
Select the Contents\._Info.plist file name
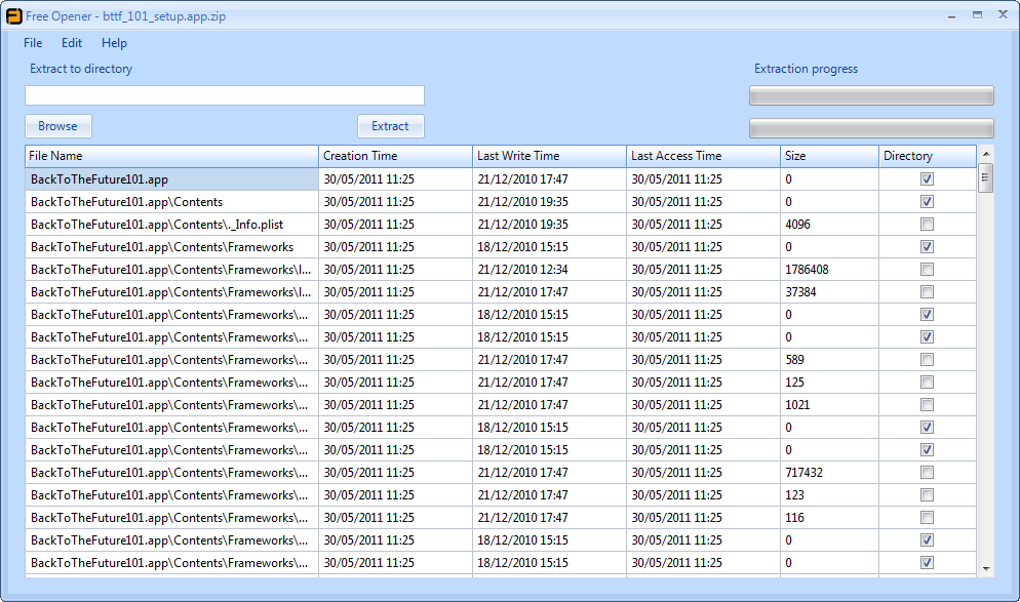157,225
